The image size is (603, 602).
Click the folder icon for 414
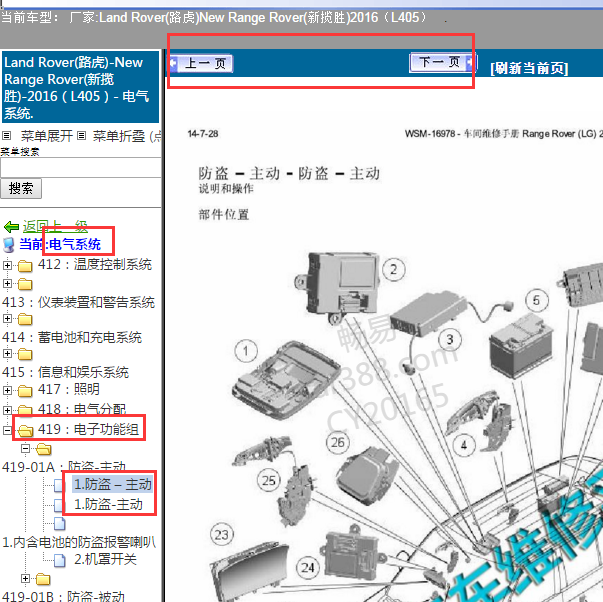[25, 319]
